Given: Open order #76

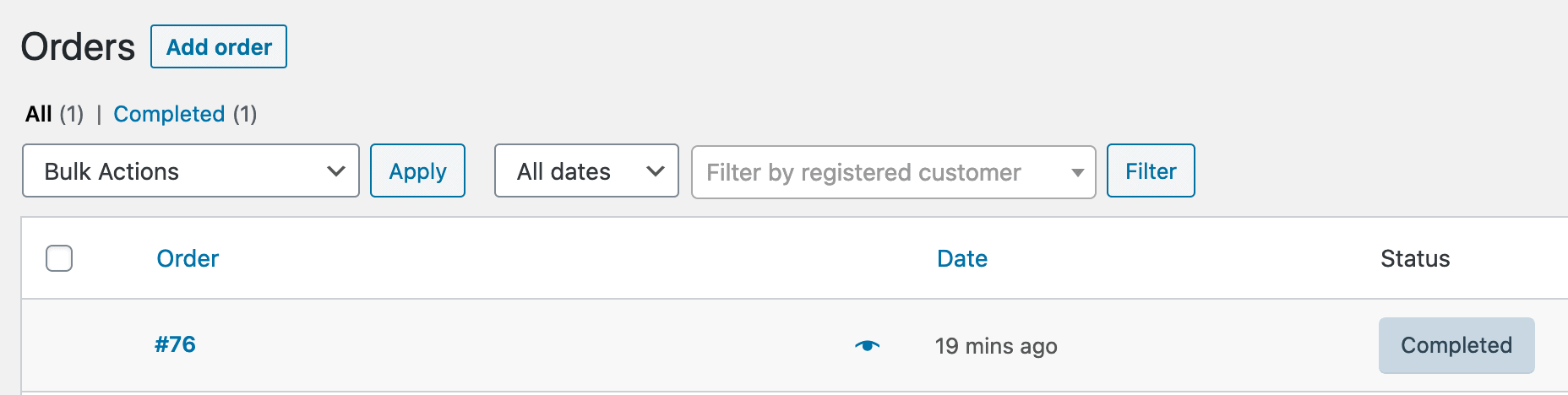Looking at the screenshot, I should [175, 344].
